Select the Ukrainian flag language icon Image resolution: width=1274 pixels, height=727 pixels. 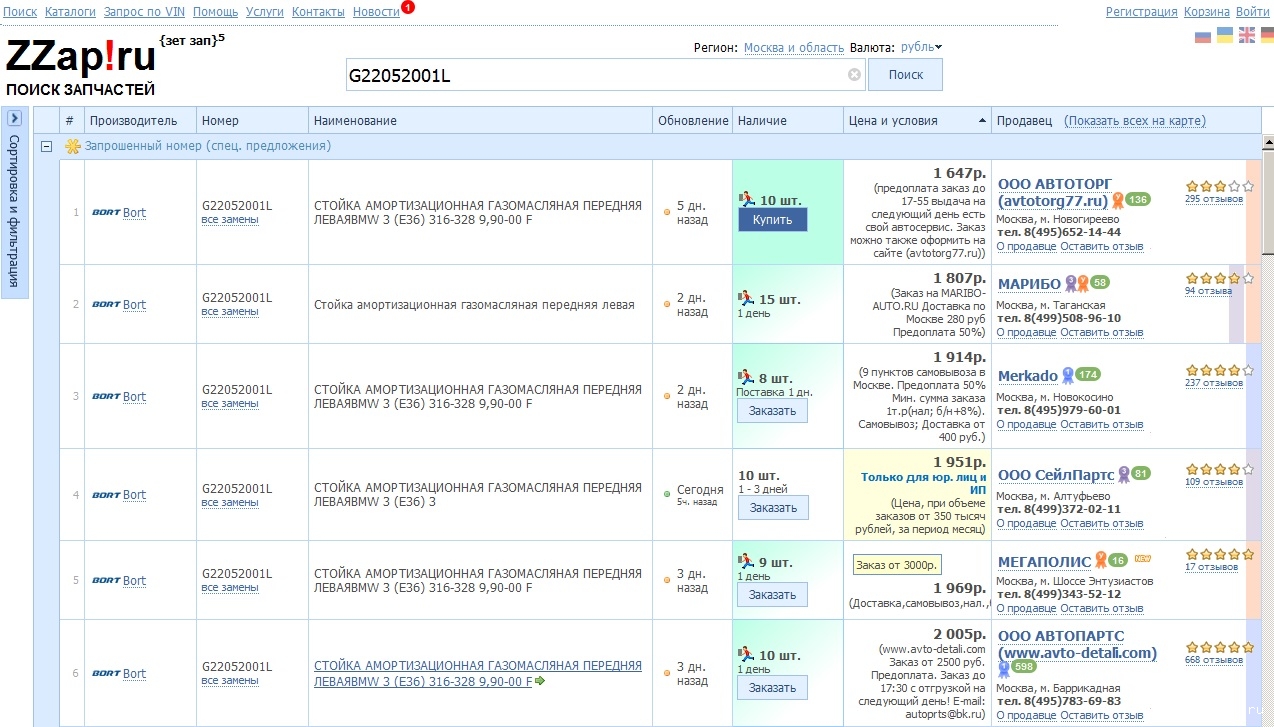[x=1224, y=35]
